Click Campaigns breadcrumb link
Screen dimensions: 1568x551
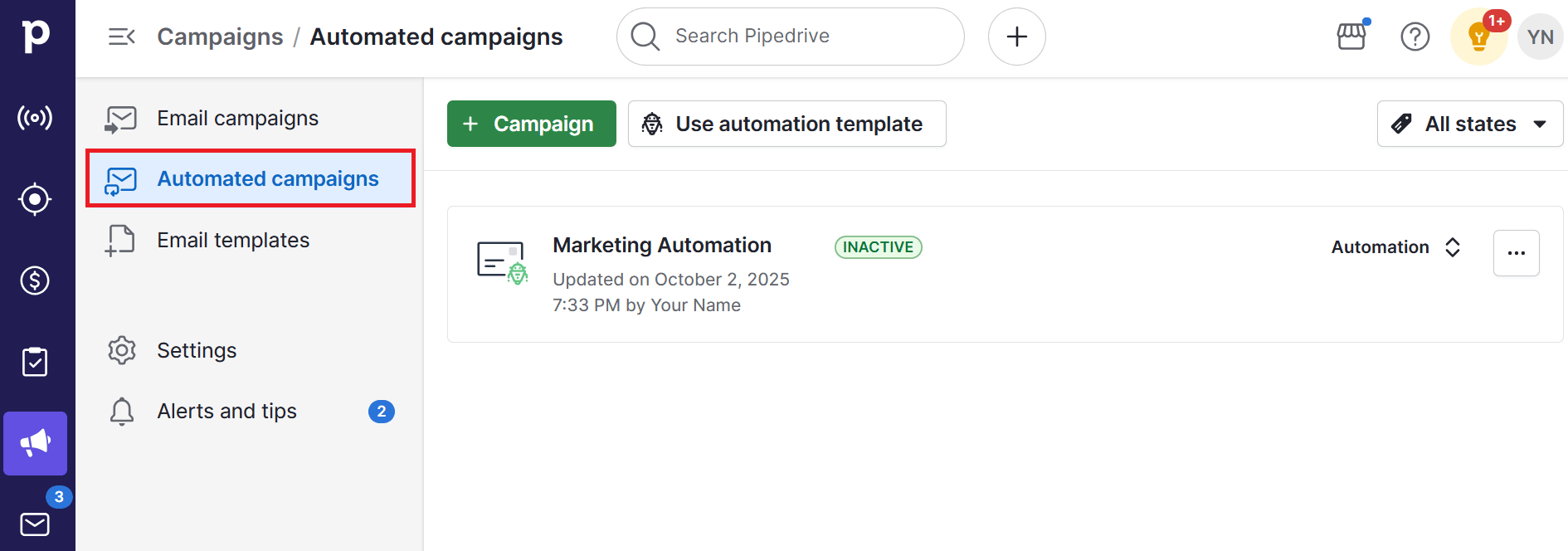click(220, 37)
